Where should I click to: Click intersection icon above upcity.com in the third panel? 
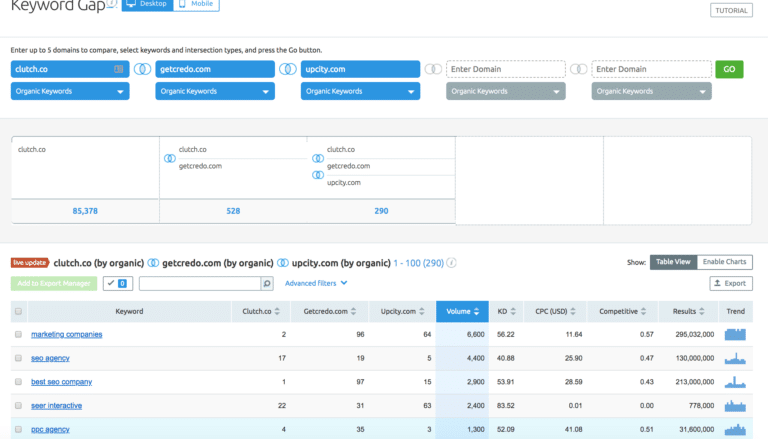pos(318,175)
